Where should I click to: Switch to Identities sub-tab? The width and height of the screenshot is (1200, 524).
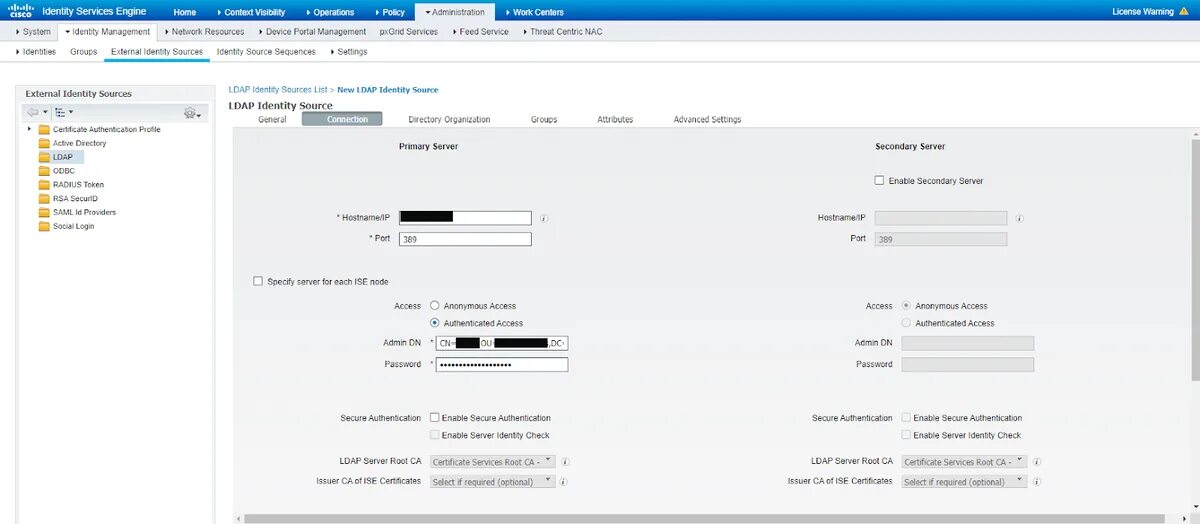tap(35, 52)
